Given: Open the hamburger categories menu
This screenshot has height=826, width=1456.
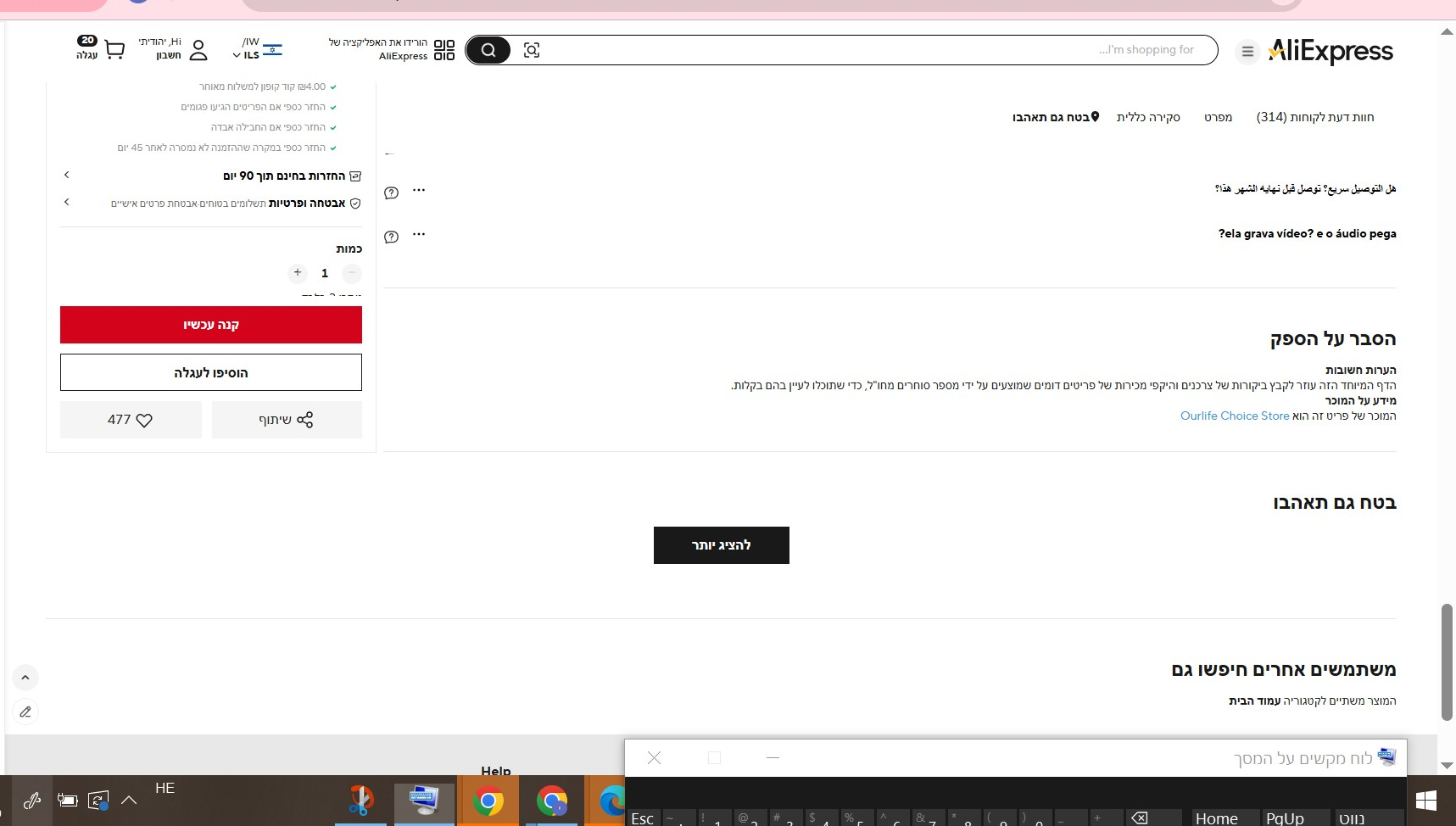Looking at the screenshot, I should click(1247, 52).
